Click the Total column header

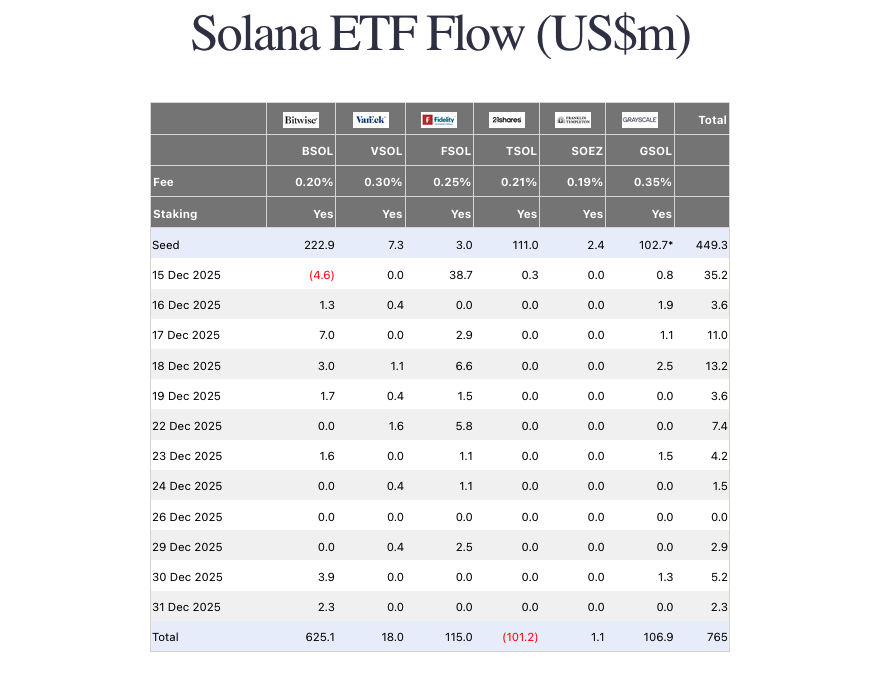click(x=712, y=120)
